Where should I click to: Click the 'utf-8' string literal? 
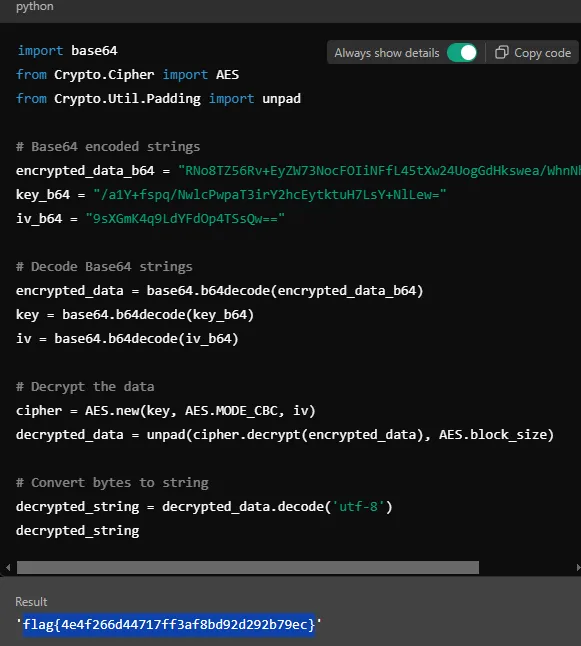[358, 506]
